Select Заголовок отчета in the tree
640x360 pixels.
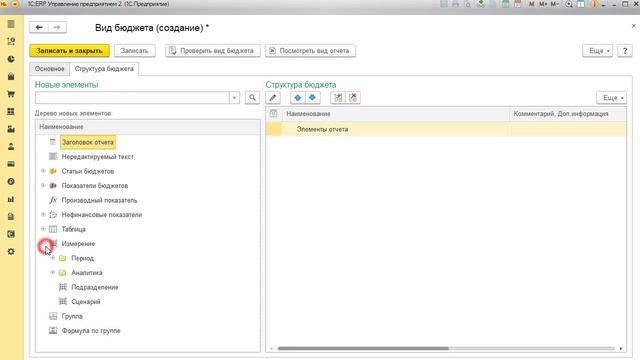(x=88, y=142)
